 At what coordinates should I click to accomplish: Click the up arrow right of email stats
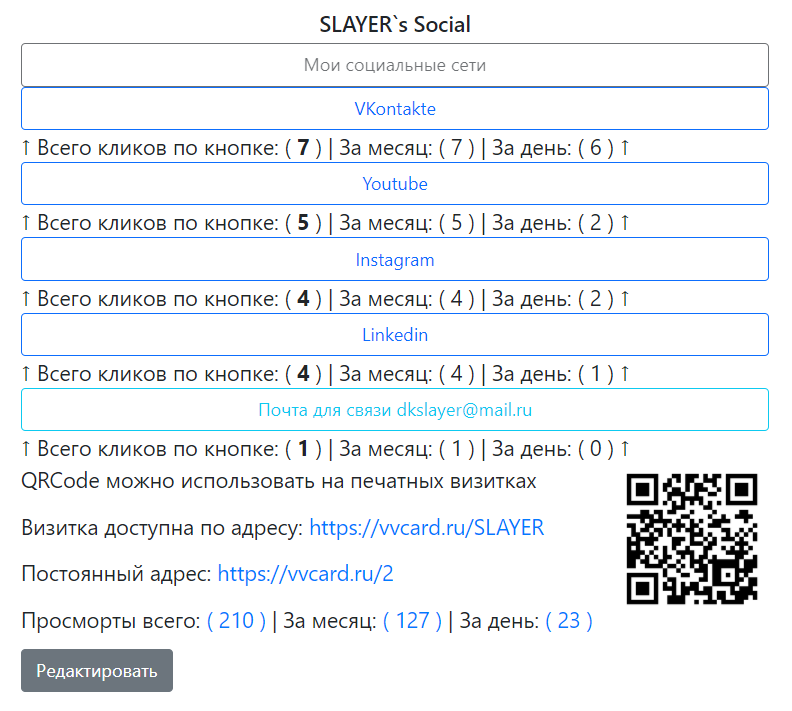point(625,448)
